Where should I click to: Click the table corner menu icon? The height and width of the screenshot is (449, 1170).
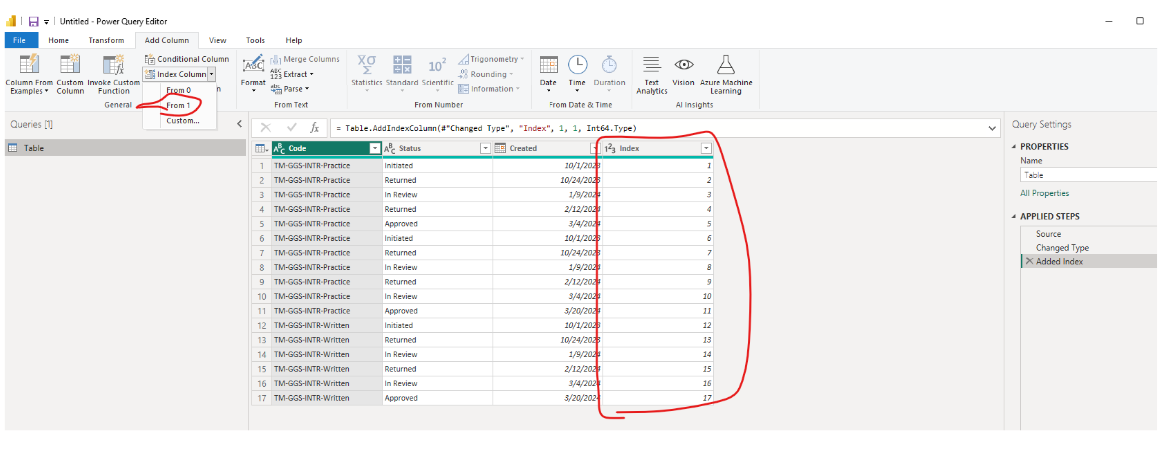[260, 148]
